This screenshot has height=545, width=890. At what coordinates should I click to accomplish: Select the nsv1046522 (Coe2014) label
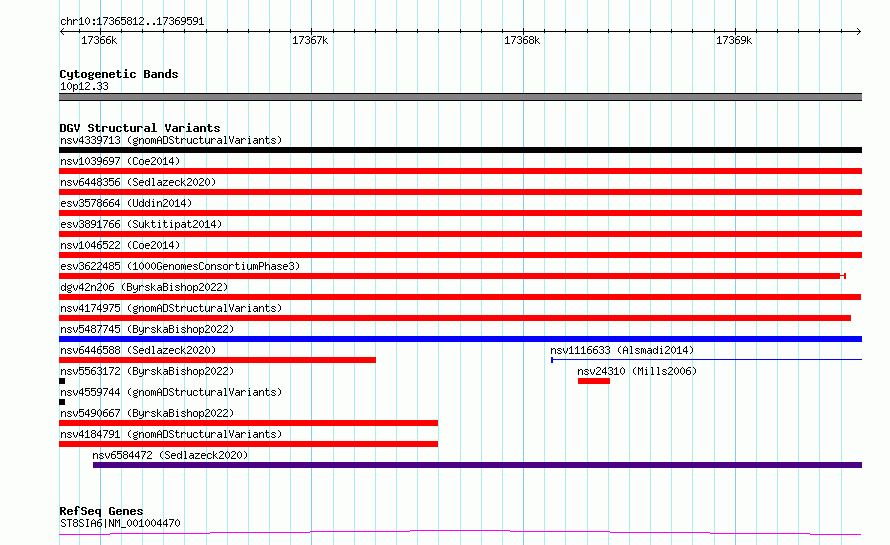pyautogui.click(x=120, y=245)
